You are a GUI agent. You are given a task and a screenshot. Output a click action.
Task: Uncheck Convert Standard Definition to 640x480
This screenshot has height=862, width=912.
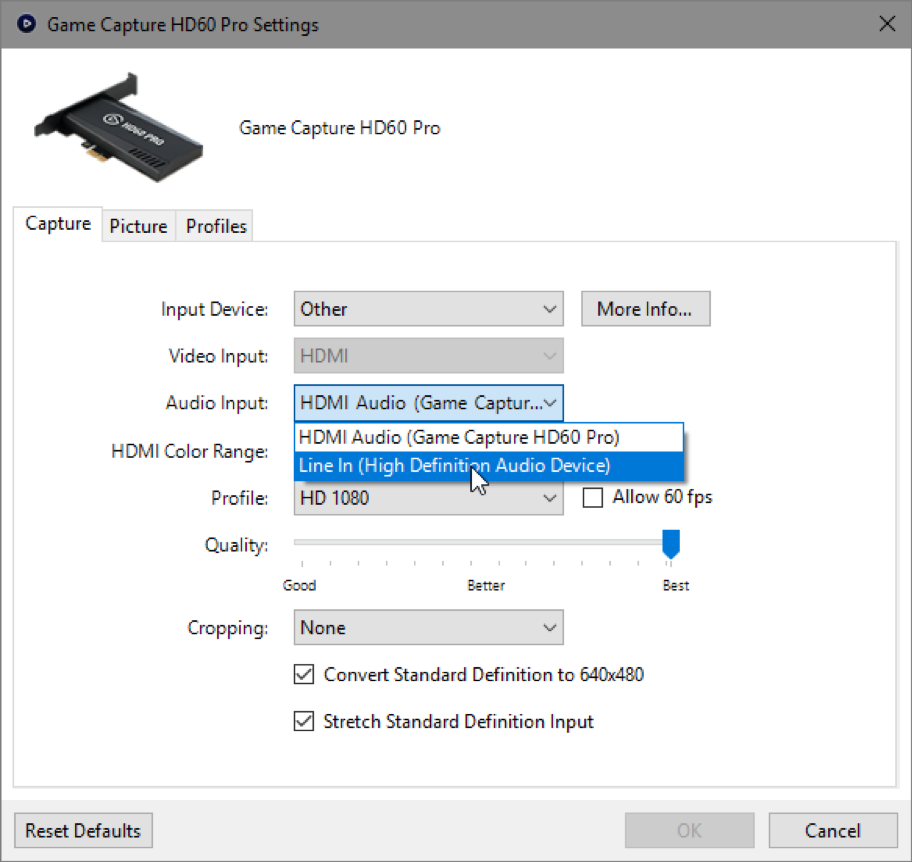[x=304, y=675]
